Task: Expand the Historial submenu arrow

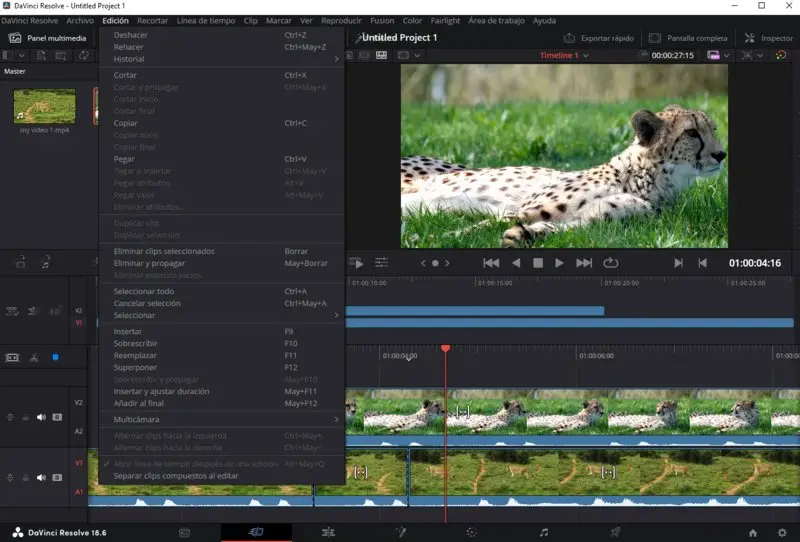Action: click(336, 59)
